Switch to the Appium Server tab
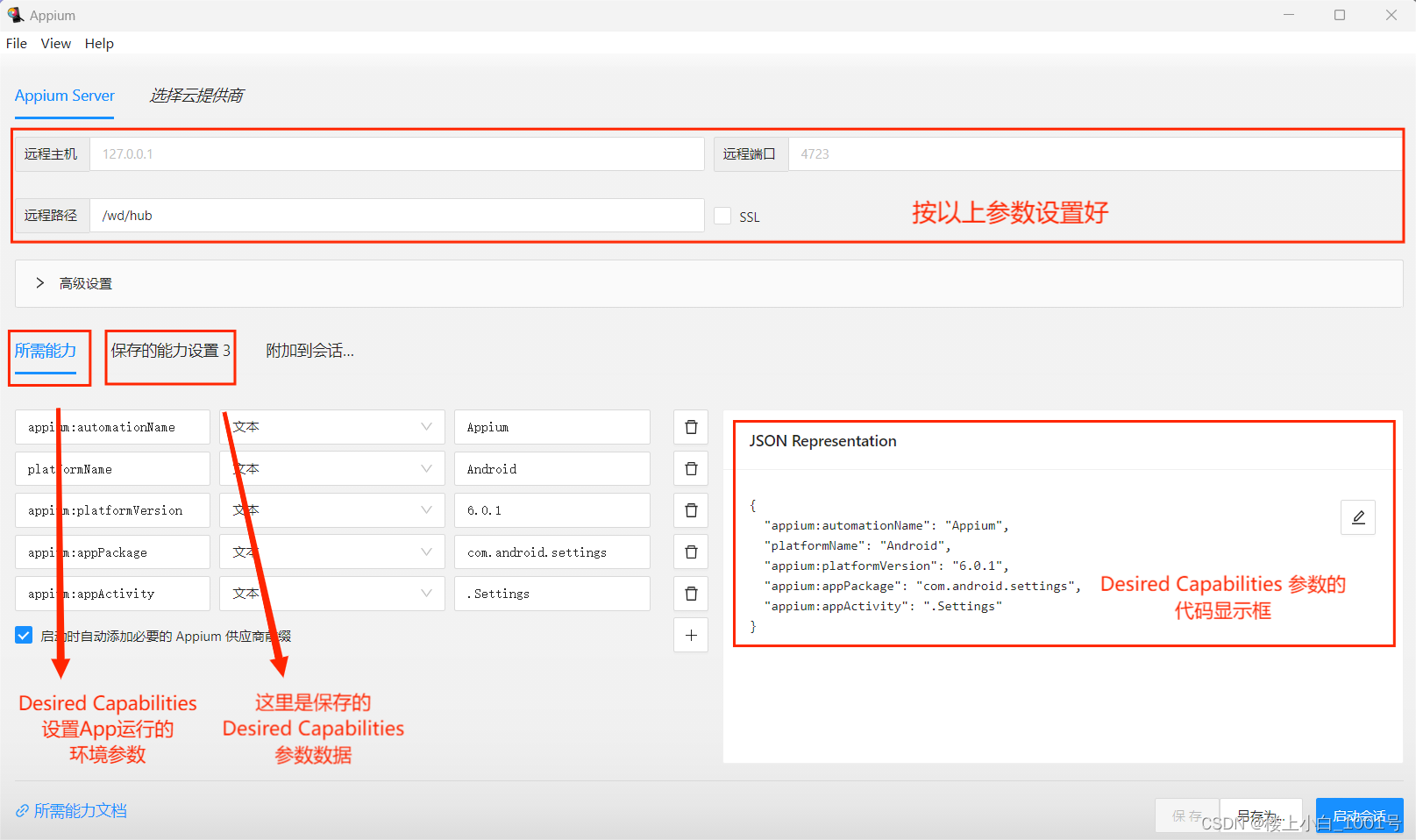The image size is (1416, 840). 65,96
